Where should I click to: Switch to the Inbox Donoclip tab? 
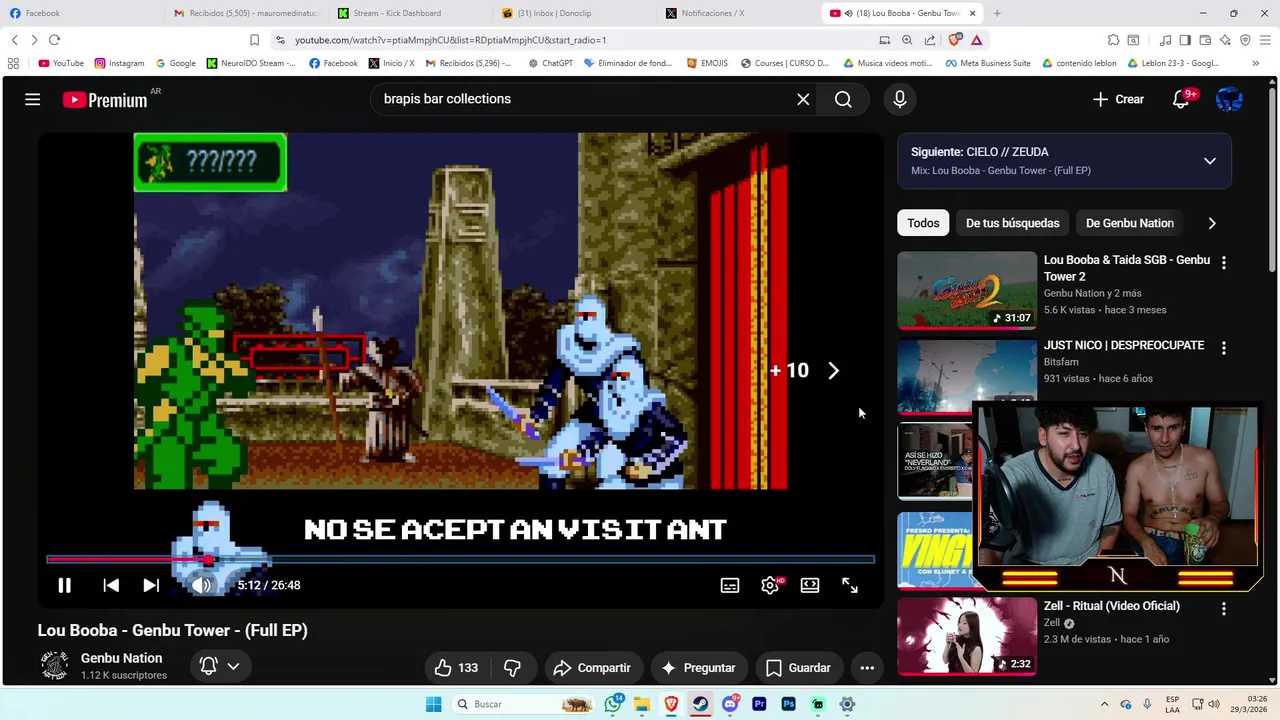point(575,13)
